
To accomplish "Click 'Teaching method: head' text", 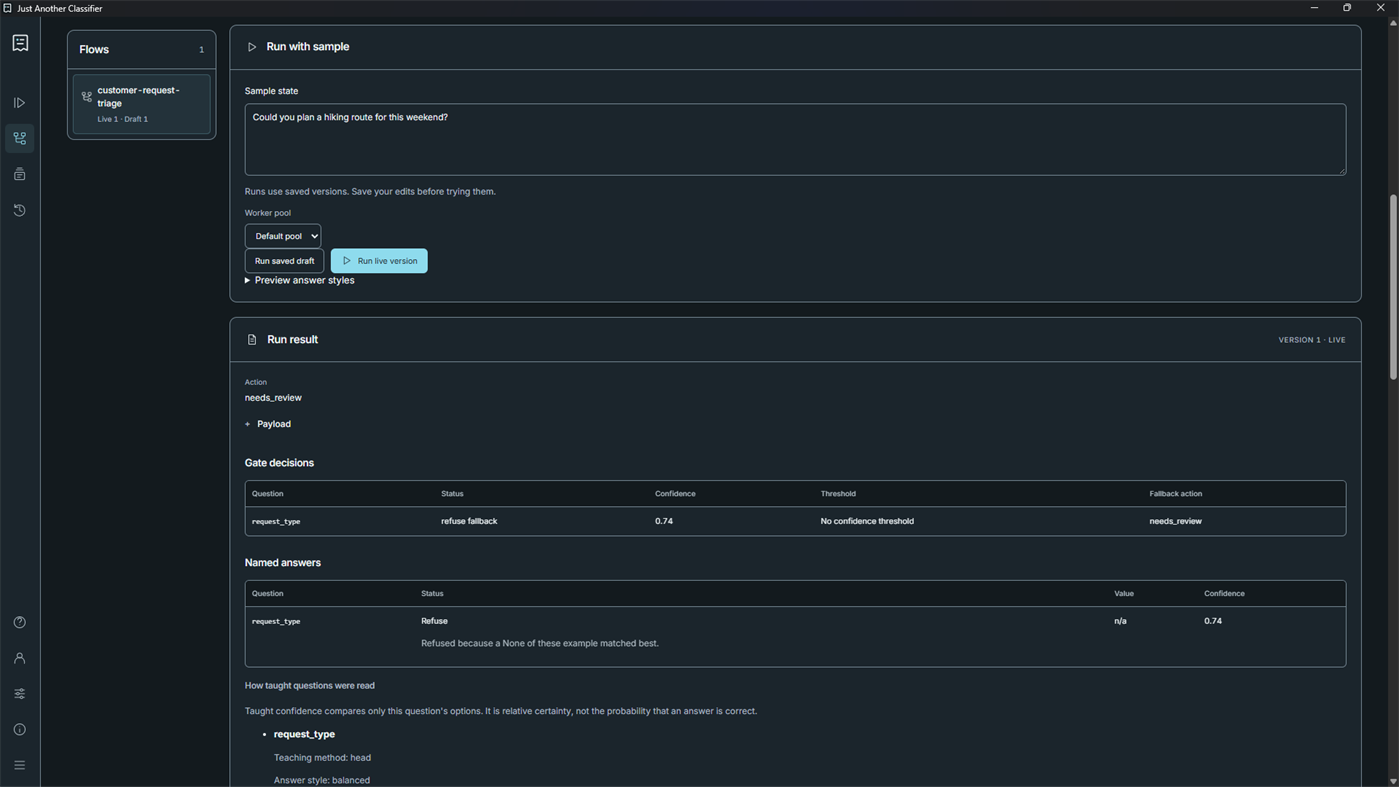I will click(322, 758).
